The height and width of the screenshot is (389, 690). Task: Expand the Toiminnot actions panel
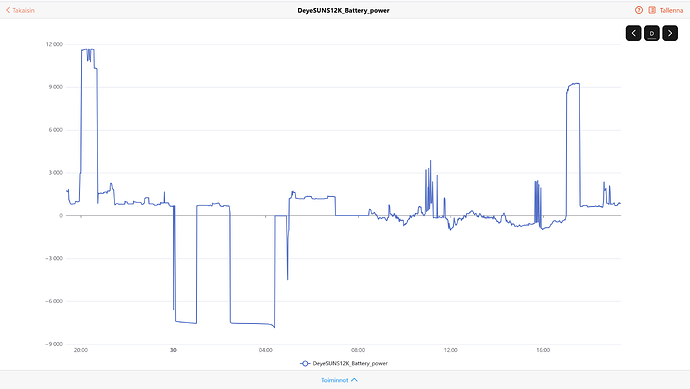tap(339, 380)
